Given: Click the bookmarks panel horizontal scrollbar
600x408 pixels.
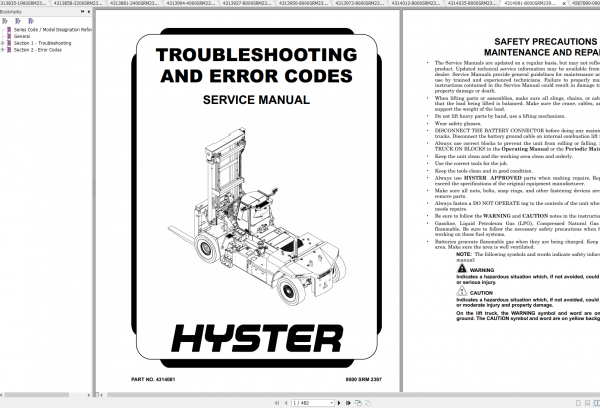Looking at the screenshot, I should click(x=36, y=395).
